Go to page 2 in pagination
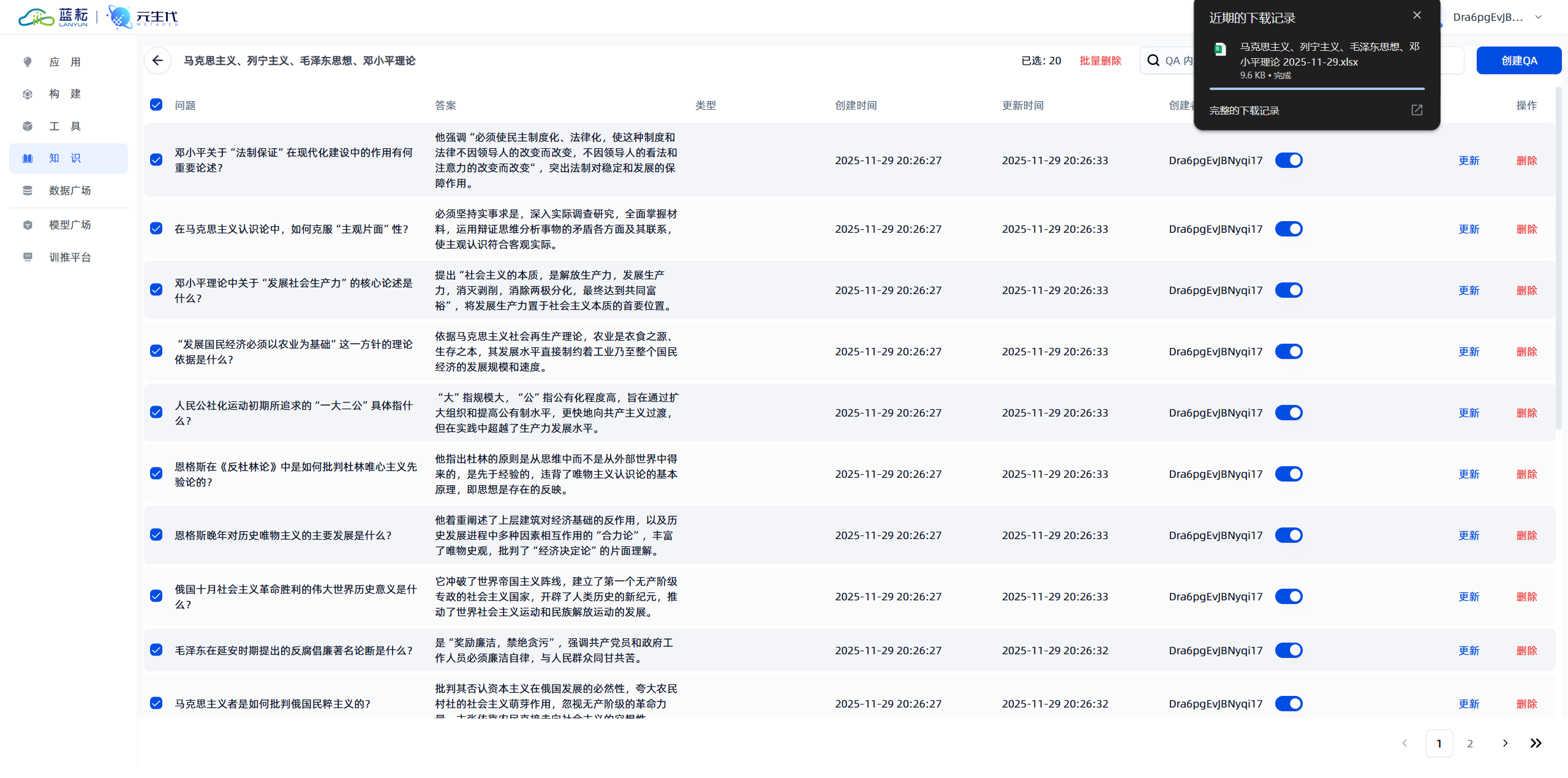This screenshot has width=1568, height=778. [x=1470, y=744]
